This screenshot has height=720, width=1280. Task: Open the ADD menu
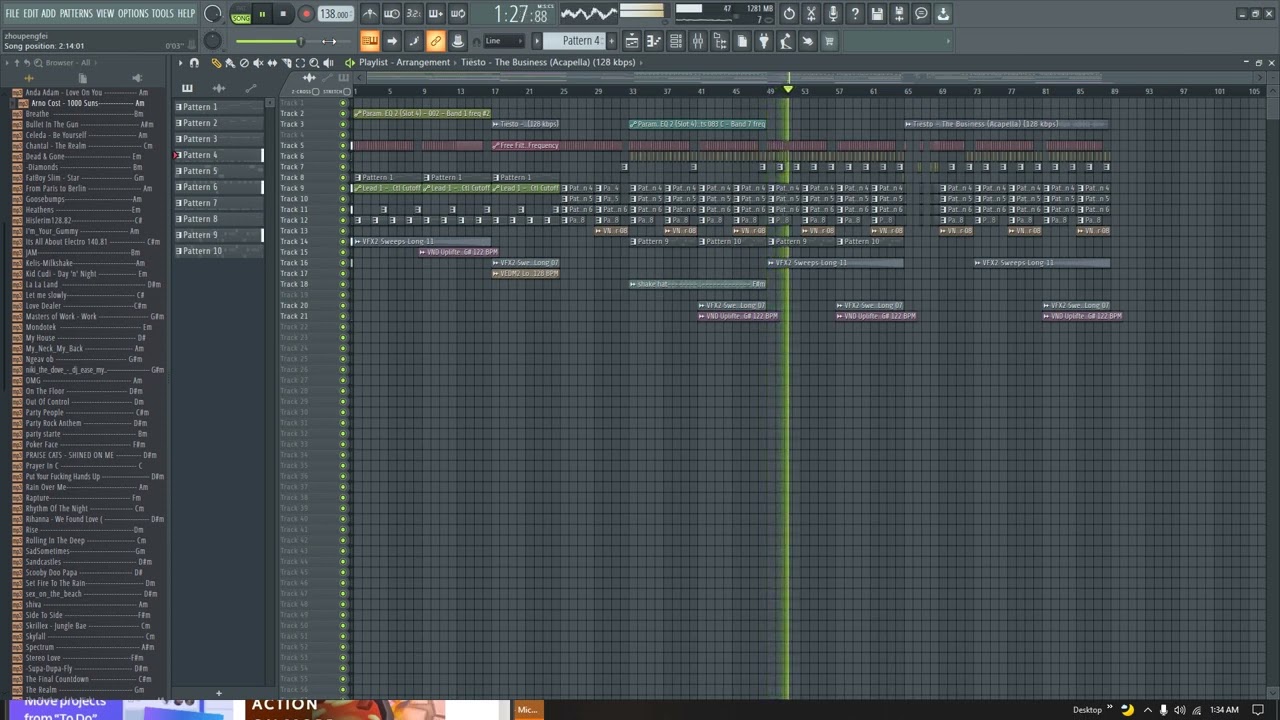[48, 14]
